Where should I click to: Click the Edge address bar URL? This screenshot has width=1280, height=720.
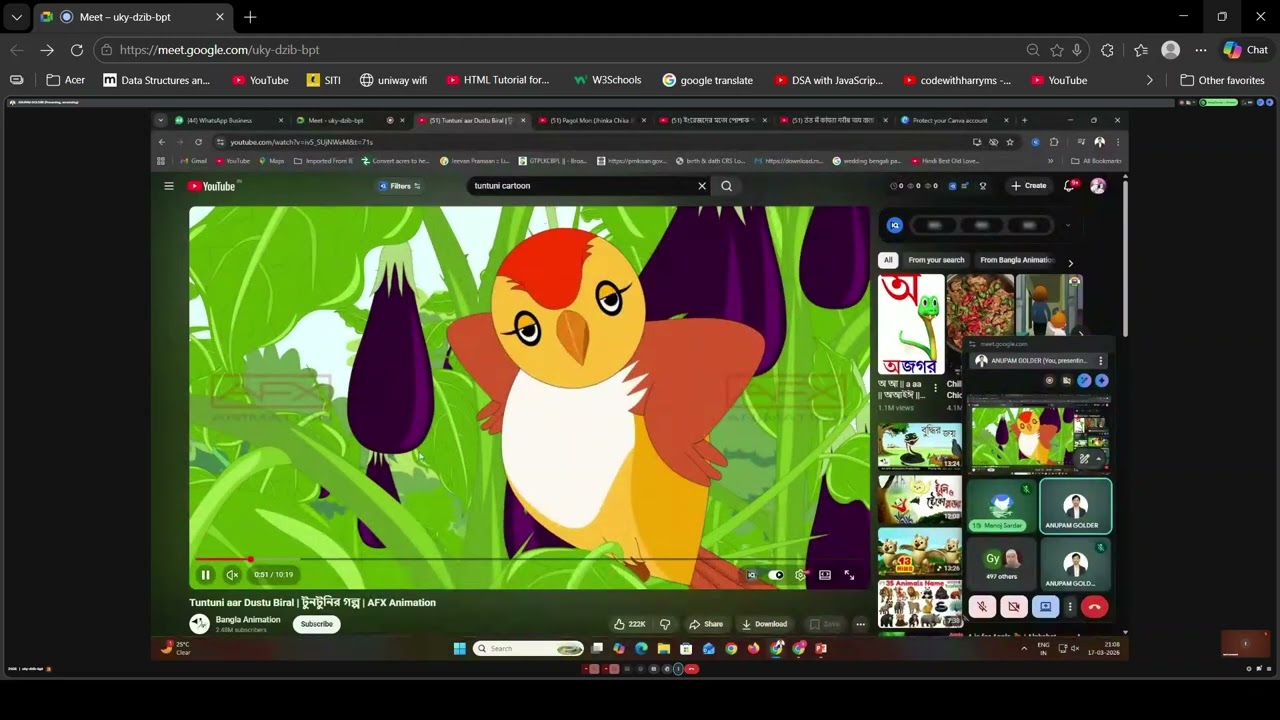pos(220,50)
